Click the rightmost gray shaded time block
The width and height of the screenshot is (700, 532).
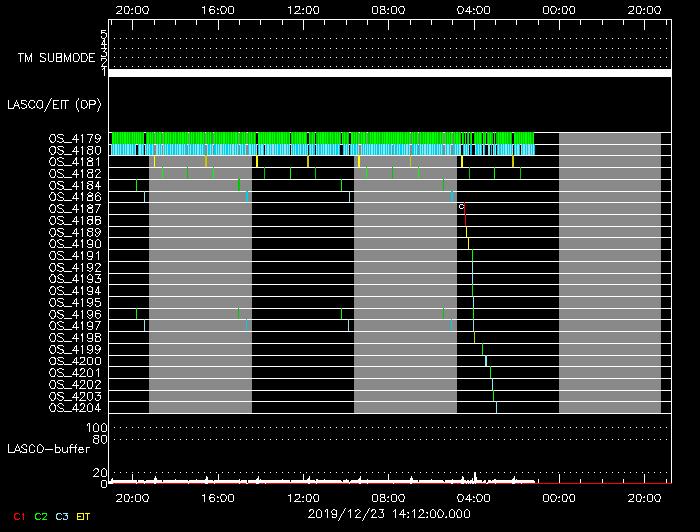(610, 272)
